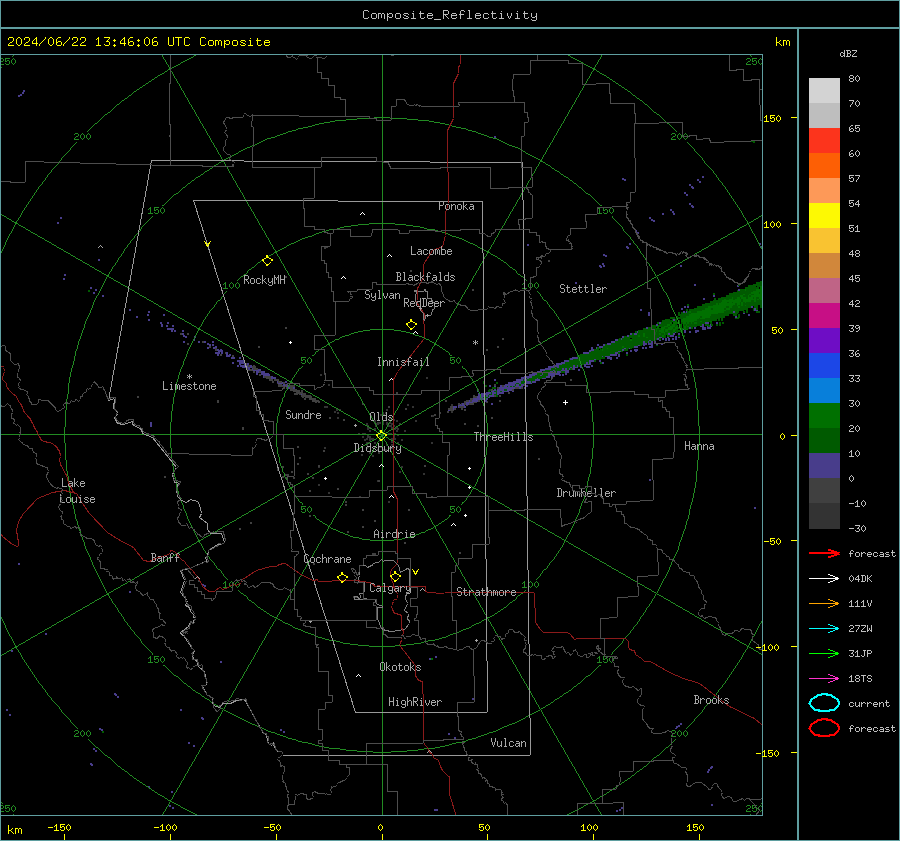Select the Sundre map label
Image resolution: width=900 pixels, height=841 pixels.
click(x=303, y=414)
